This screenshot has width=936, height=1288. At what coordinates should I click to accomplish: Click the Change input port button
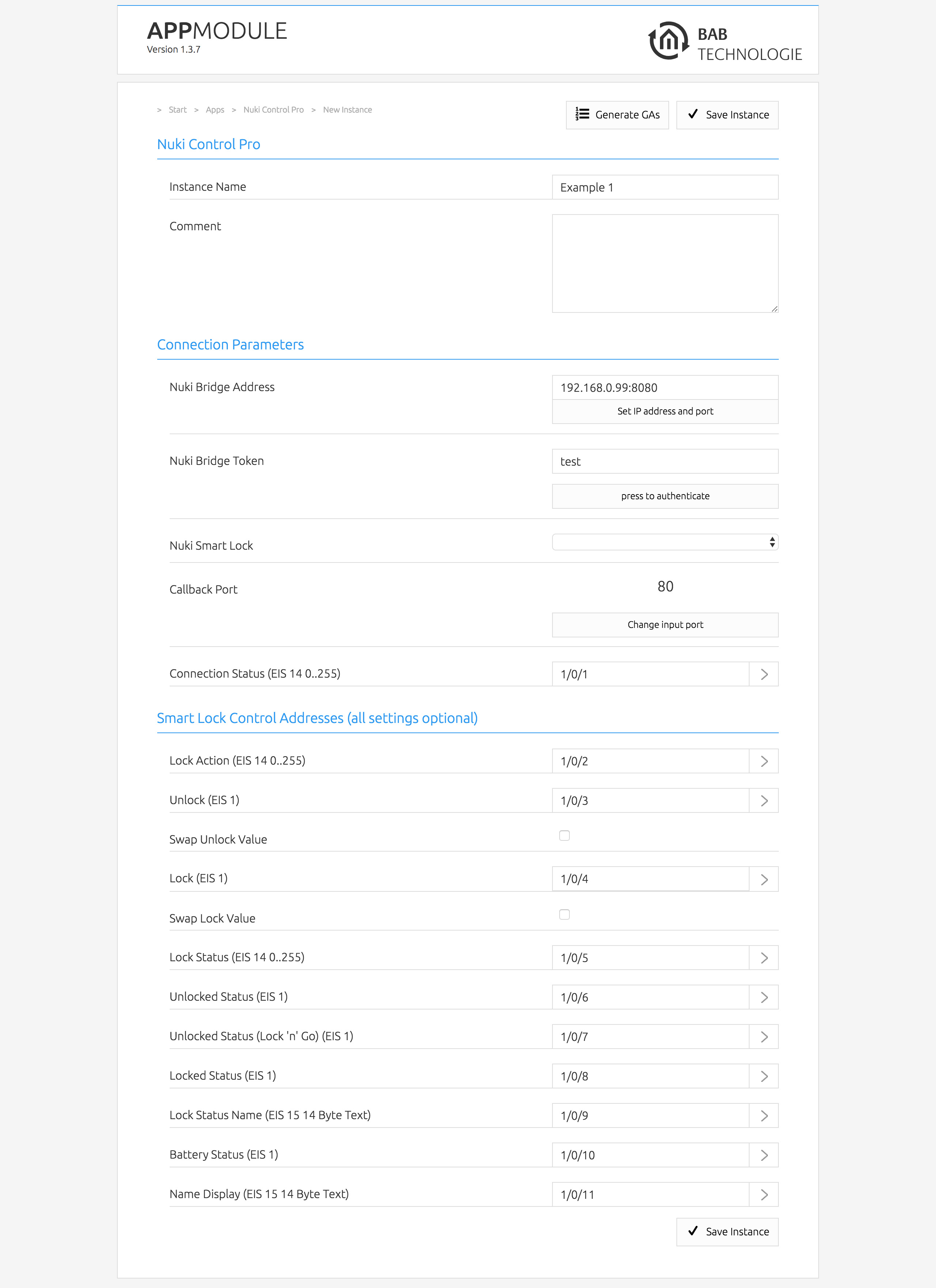click(664, 625)
